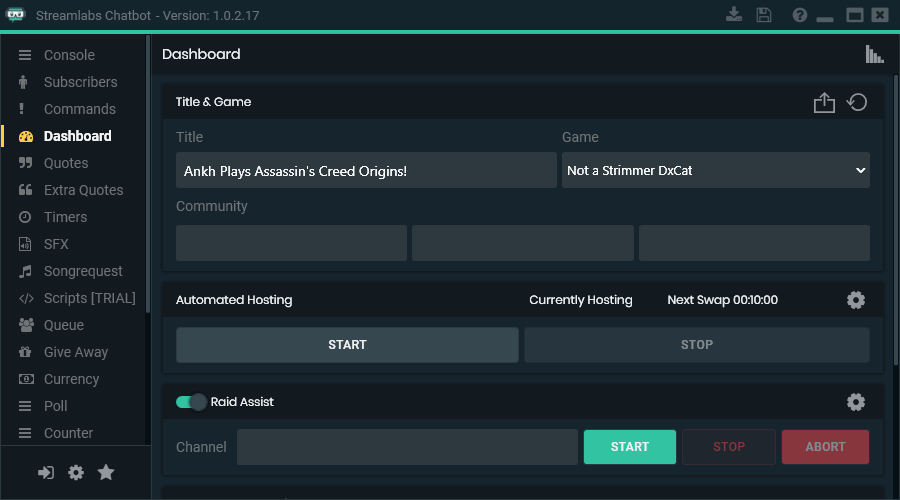Click the Raid Assist Channel input field

coord(407,447)
